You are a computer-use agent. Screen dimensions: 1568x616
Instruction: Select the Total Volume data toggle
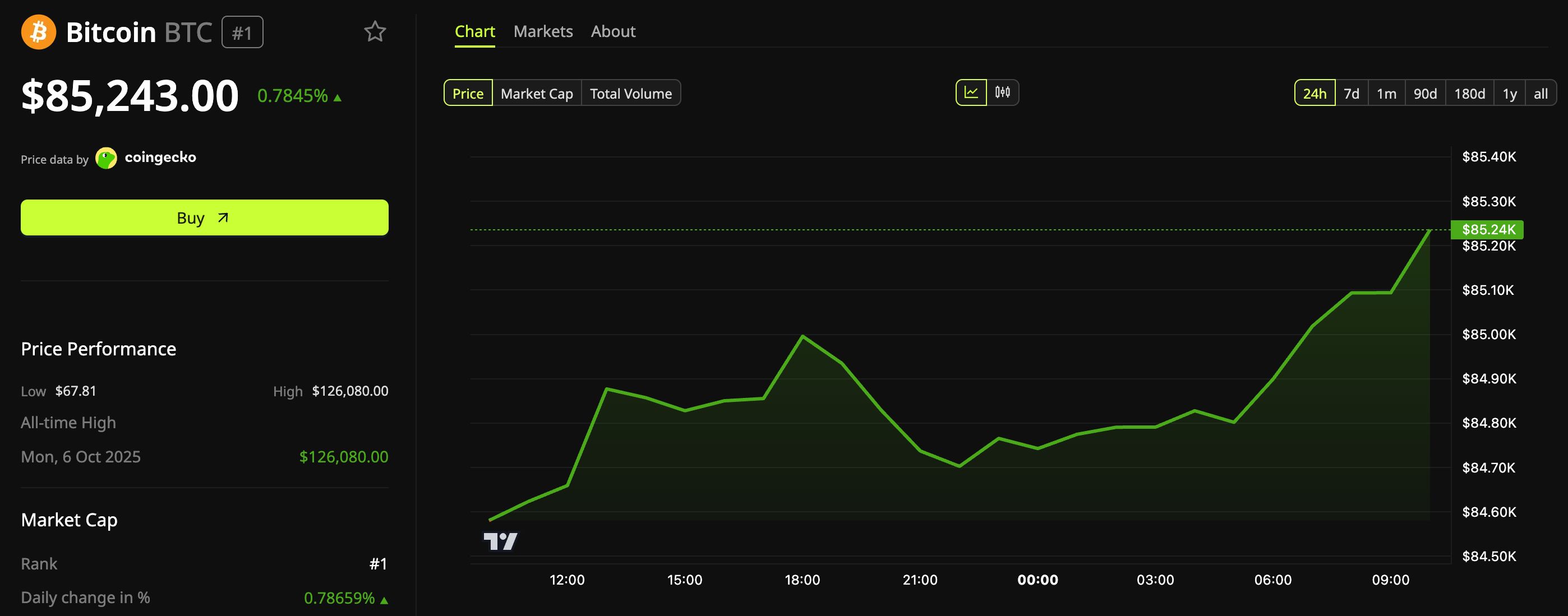pyautogui.click(x=630, y=93)
